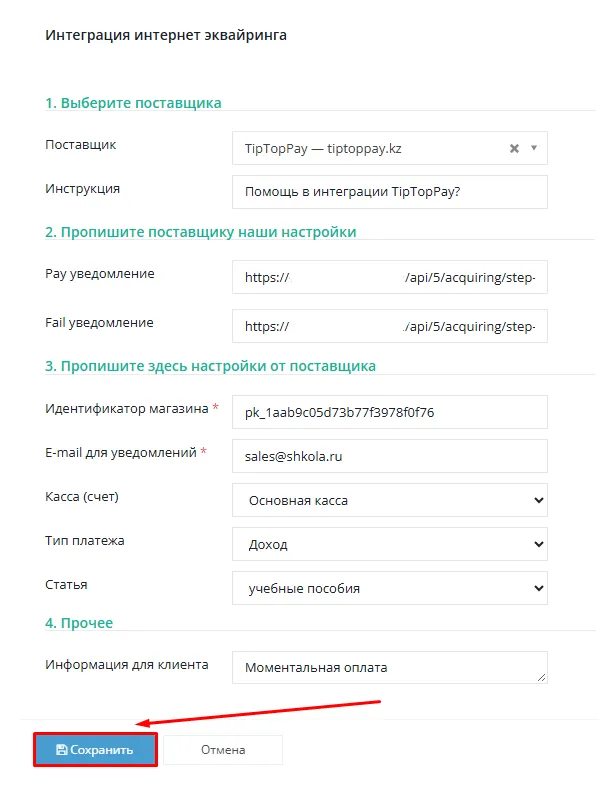Click the chevron of the Основная касса select
Screen dimensions: 599x792
[x=538, y=500]
